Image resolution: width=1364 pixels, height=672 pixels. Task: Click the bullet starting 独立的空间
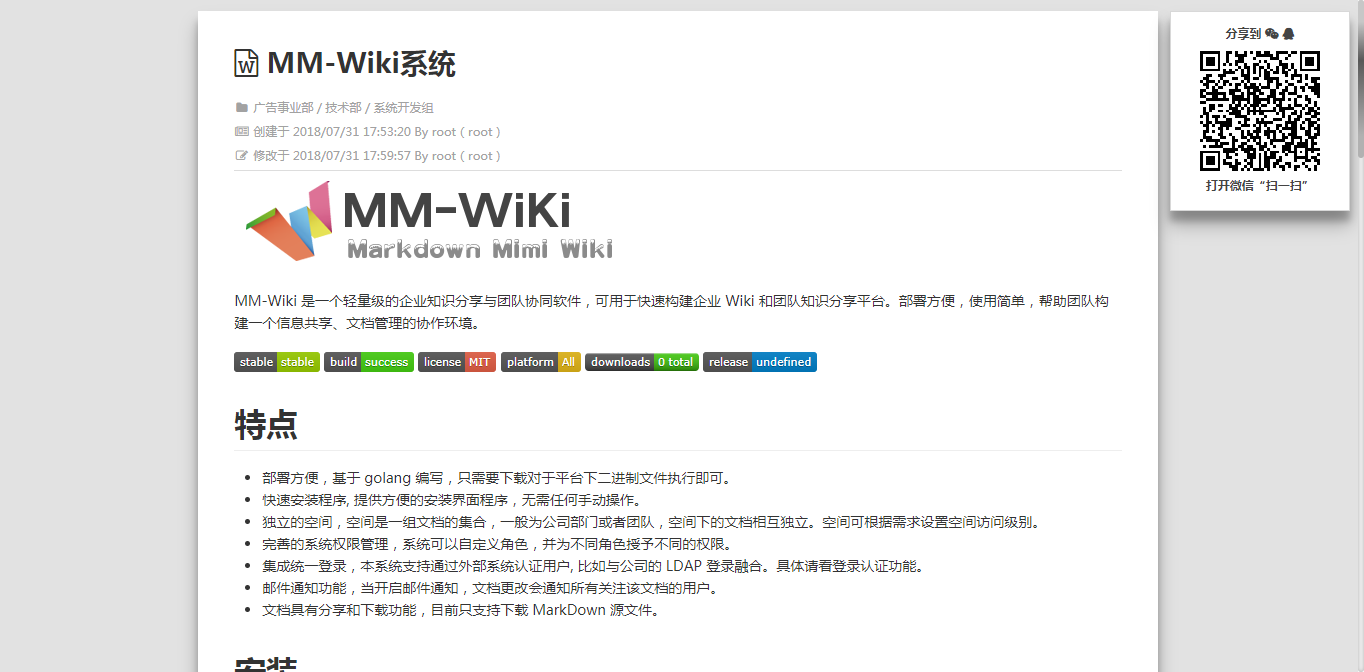coord(654,522)
